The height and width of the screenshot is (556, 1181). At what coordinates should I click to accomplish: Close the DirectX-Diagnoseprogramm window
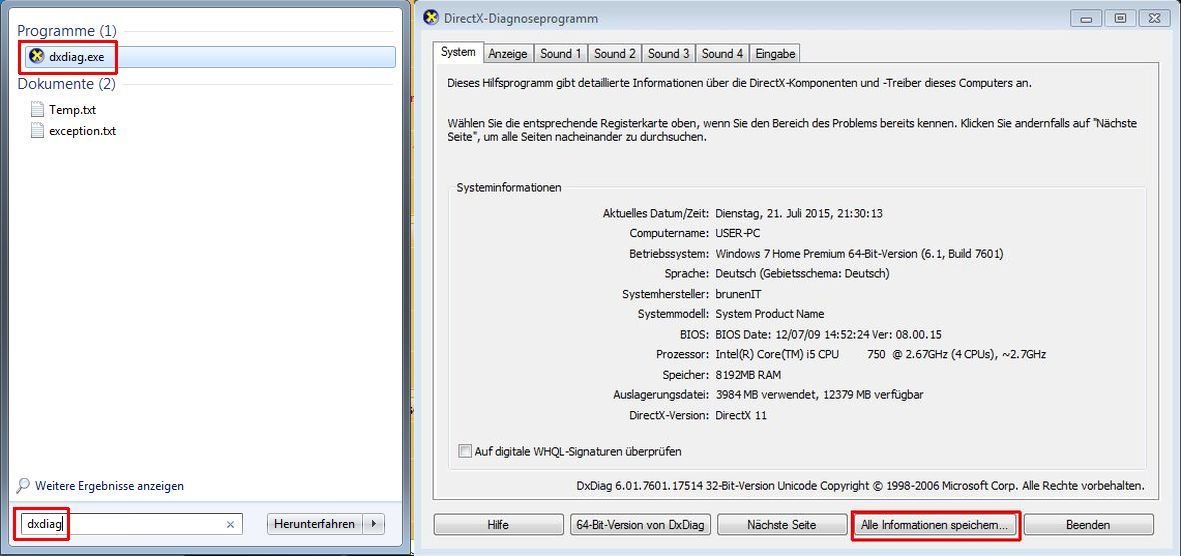pos(1155,18)
